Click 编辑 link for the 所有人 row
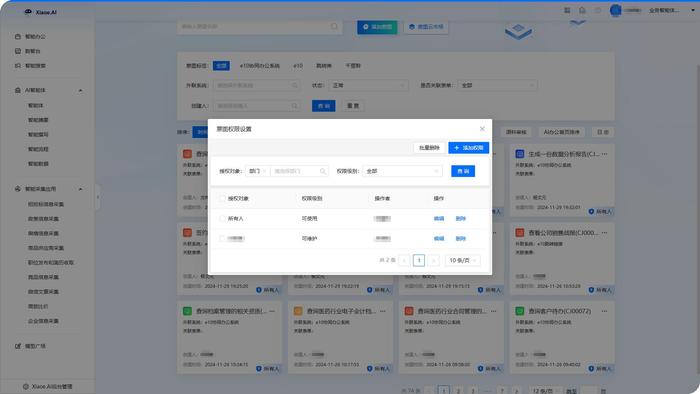The image size is (700, 394). [x=439, y=219]
